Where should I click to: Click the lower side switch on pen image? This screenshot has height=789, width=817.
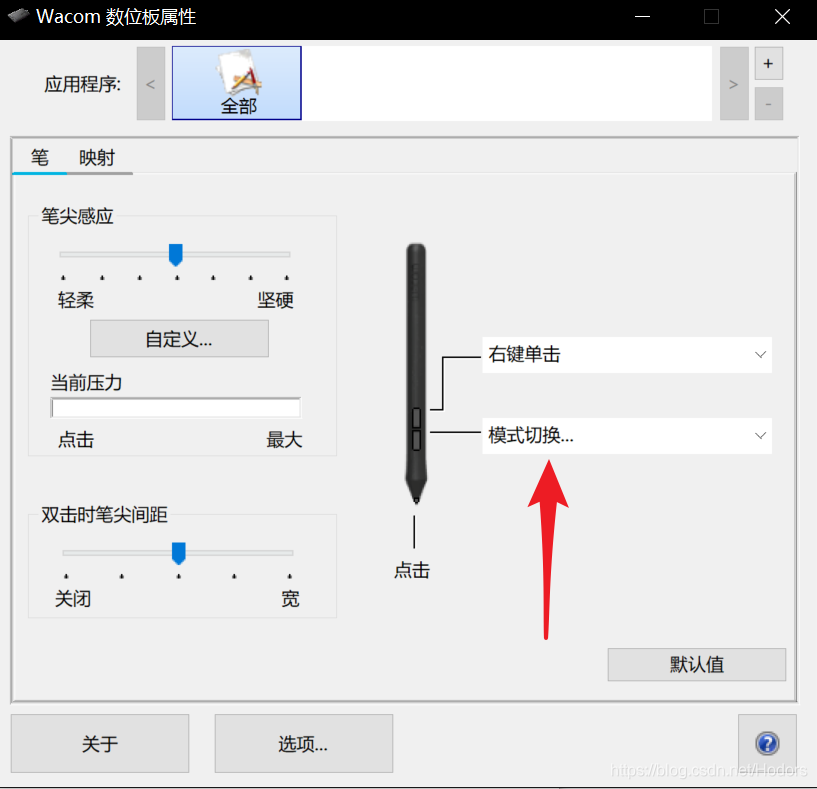point(416,440)
